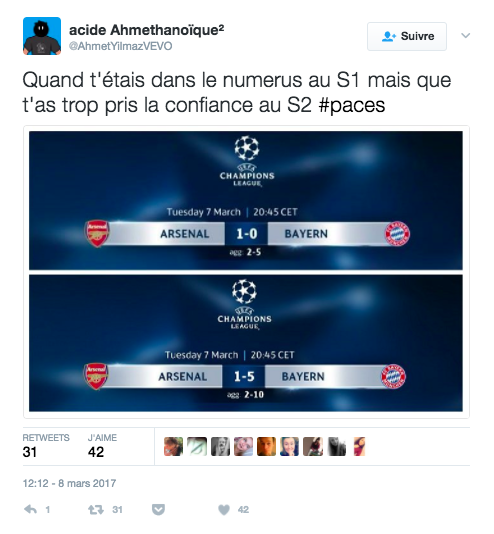The width and height of the screenshot is (494, 534).
Task: Click the sixth liker's avatar thumbnail
Action: [289, 446]
